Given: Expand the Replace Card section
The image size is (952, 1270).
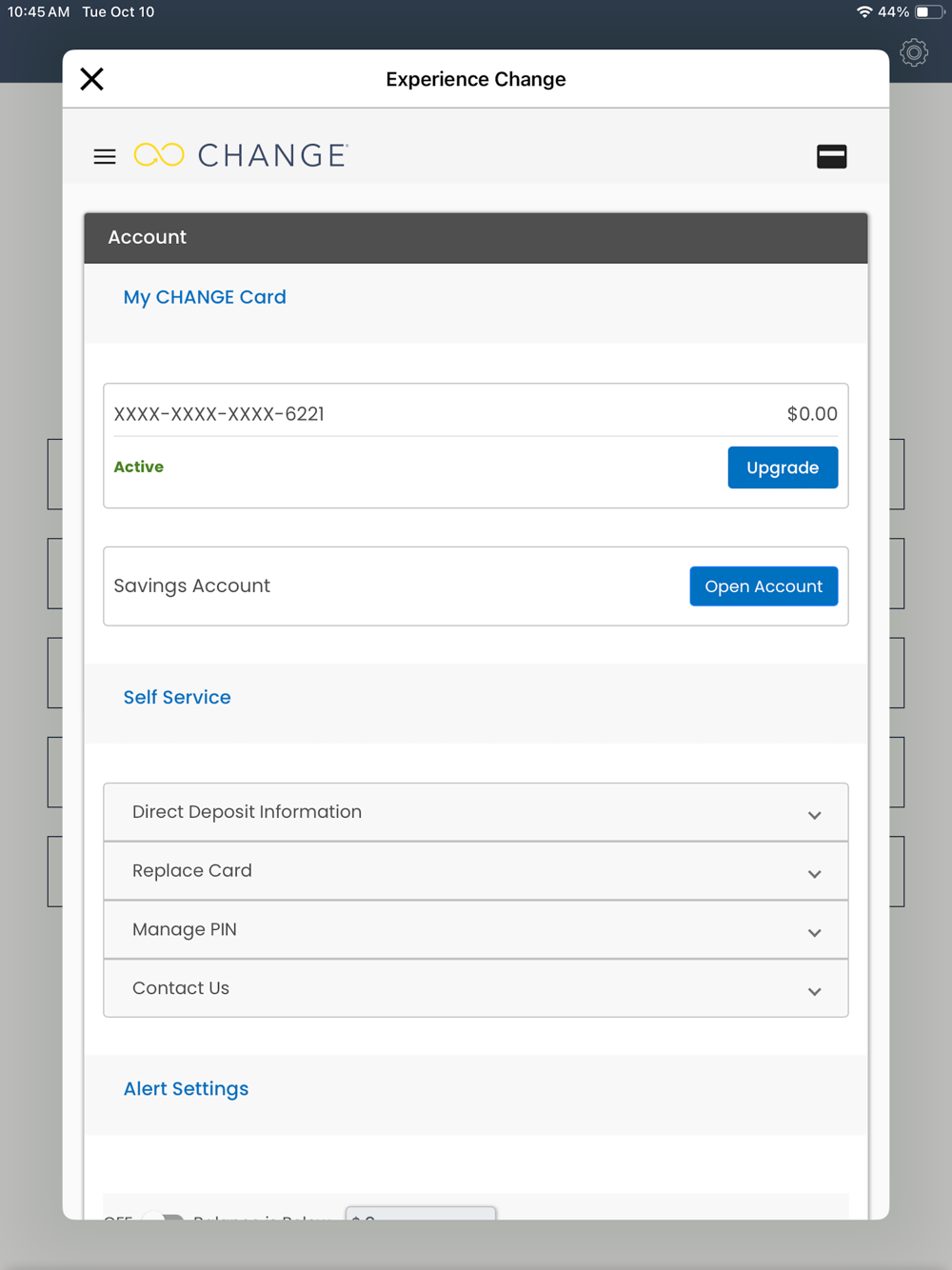Looking at the screenshot, I should 475,871.
